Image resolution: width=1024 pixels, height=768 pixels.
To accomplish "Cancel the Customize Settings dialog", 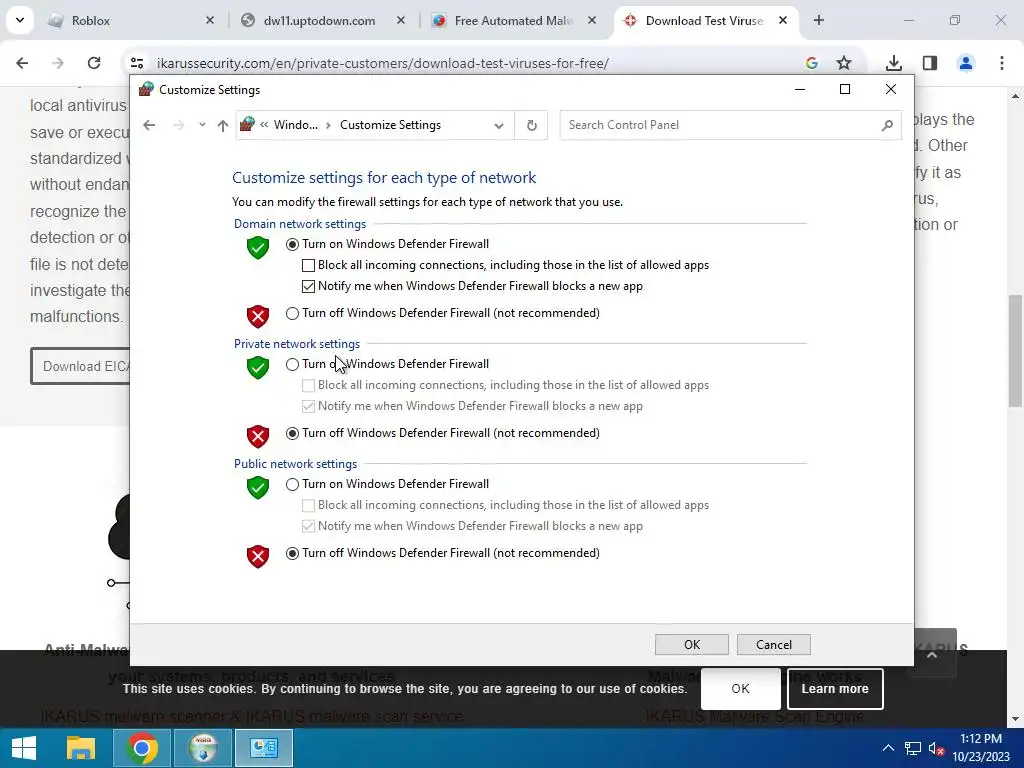I will 774,645.
